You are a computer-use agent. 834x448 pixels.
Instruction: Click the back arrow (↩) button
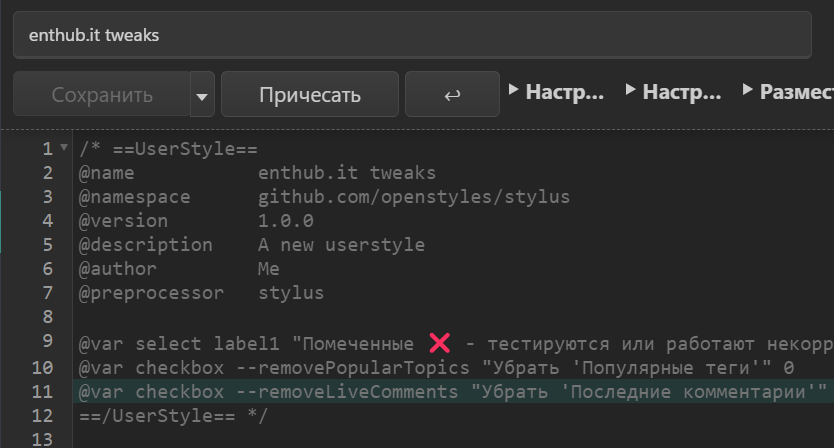[x=452, y=95]
